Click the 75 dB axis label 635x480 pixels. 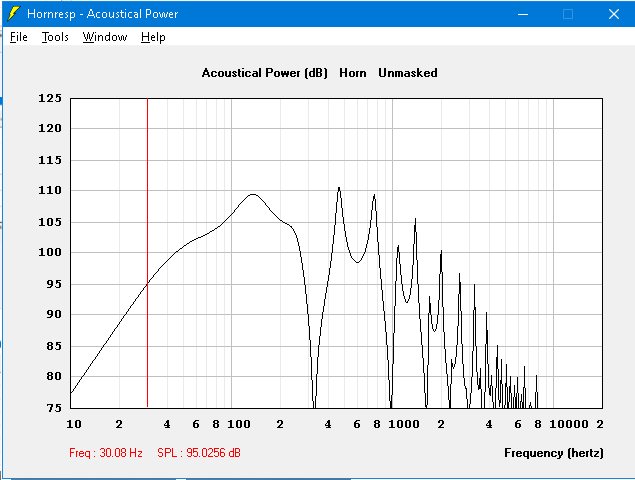tap(53, 408)
